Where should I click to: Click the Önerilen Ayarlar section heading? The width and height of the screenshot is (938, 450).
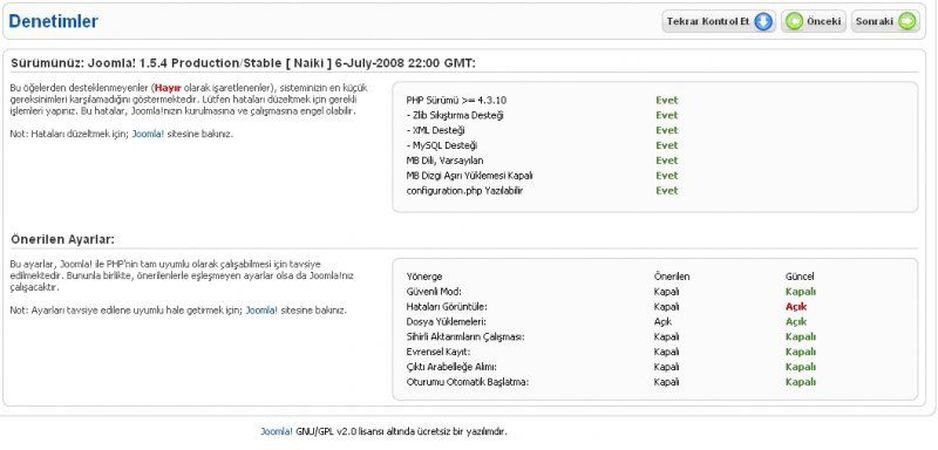pyautogui.click(x=62, y=239)
